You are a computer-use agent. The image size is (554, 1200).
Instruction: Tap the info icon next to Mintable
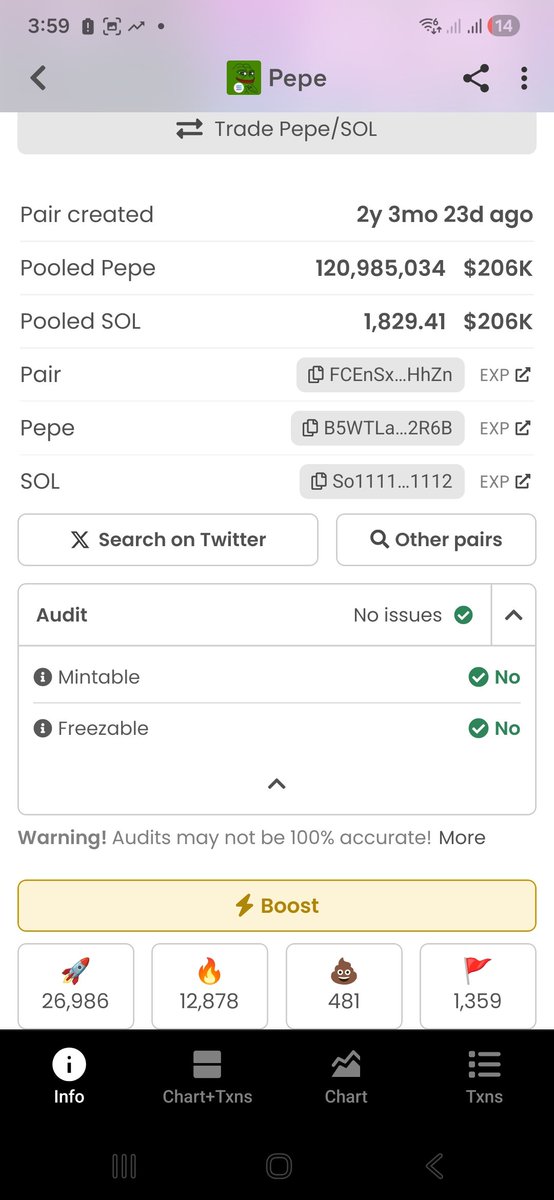click(42, 677)
